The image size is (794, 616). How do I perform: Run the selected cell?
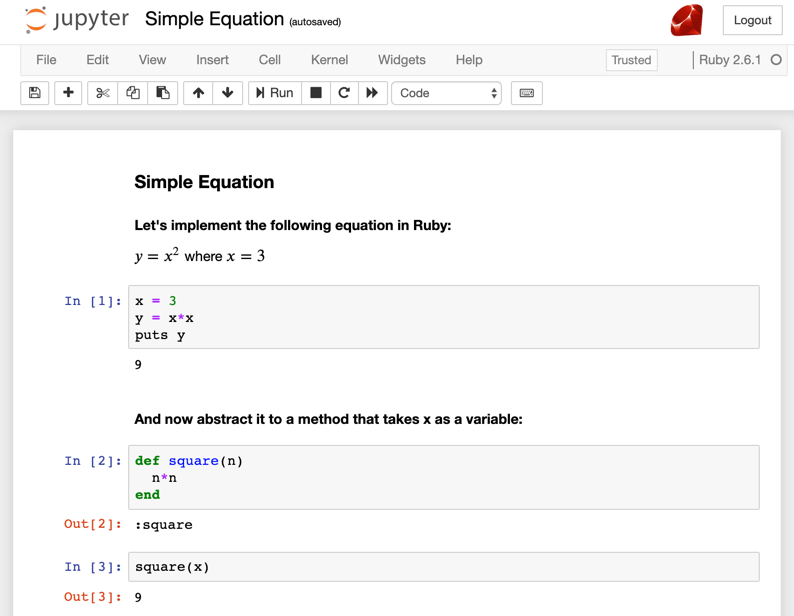tap(275, 93)
